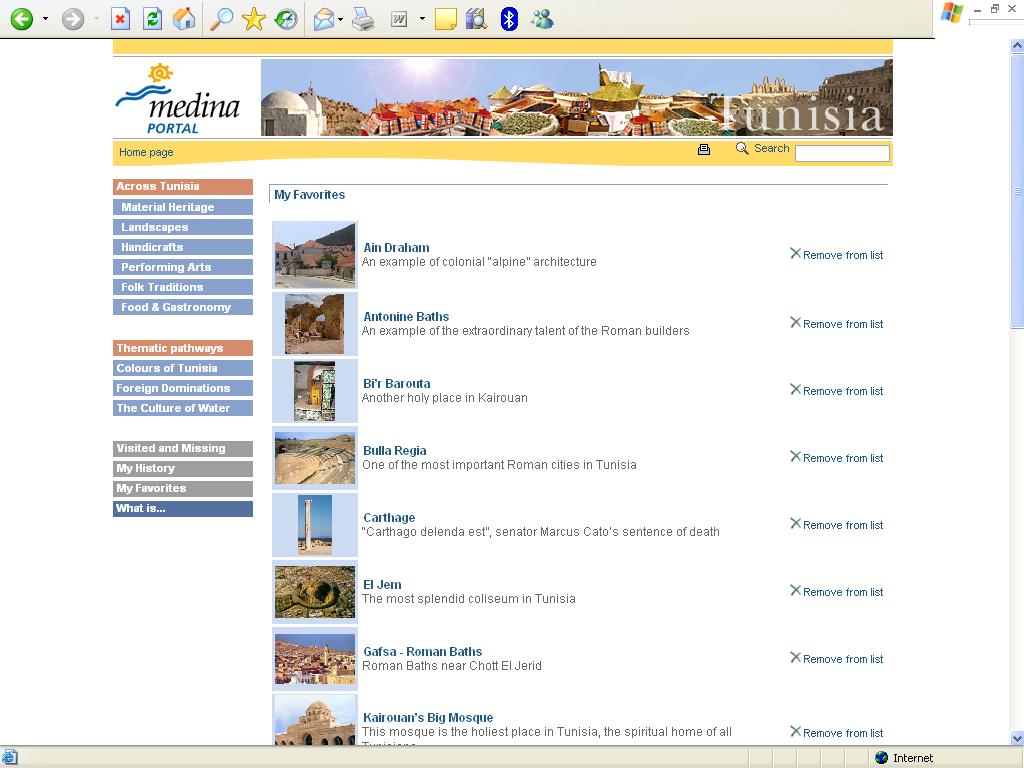Open the El Jem title link
This screenshot has height=768, width=1024.
click(382, 585)
